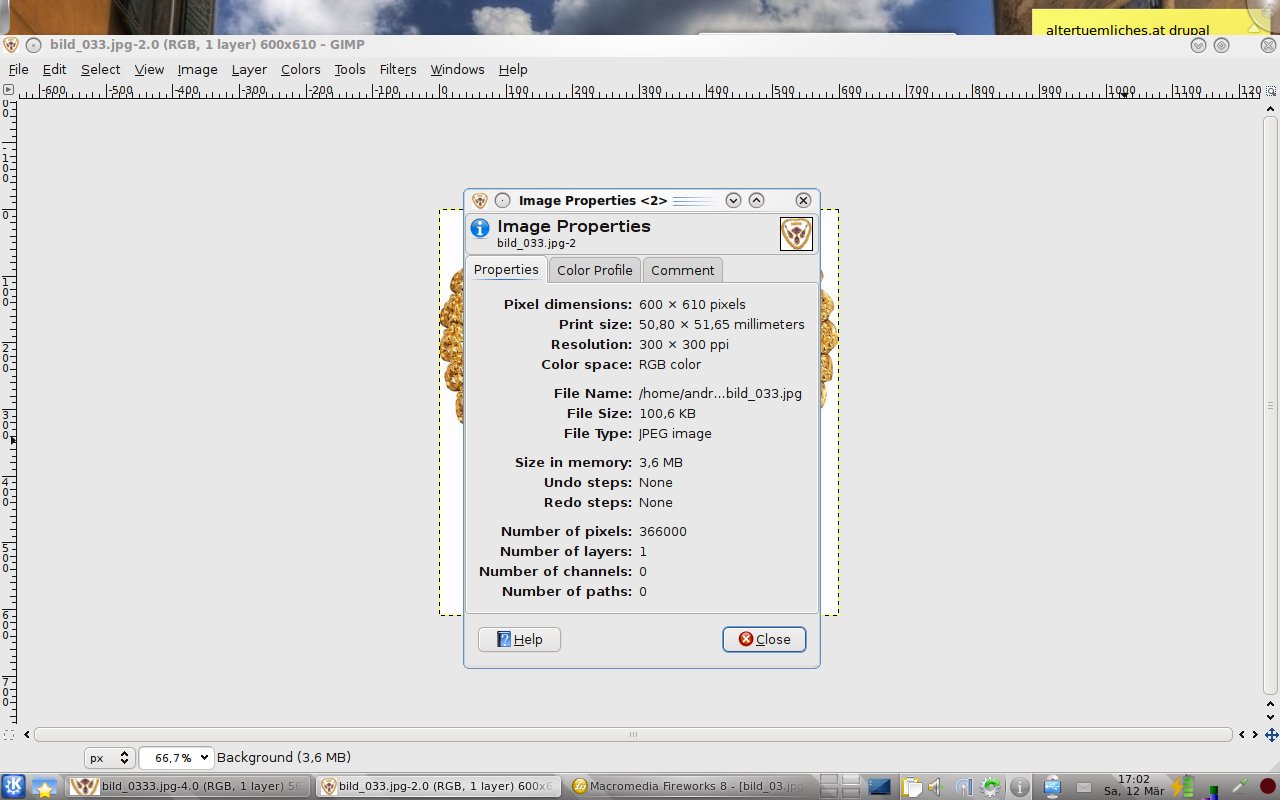The width and height of the screenshot is (1280, 800).
Task: Click the navigation cross icon at canvas corner
Action: [x=1271, y=735]
